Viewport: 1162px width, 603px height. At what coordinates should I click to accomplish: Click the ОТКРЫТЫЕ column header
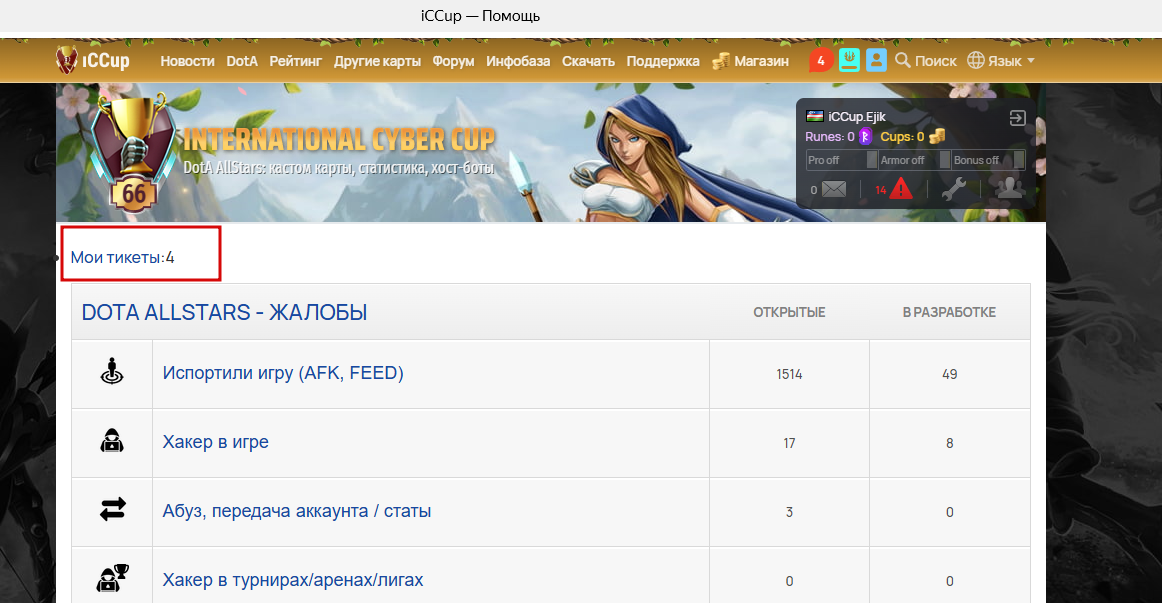(x=789, y=313)
